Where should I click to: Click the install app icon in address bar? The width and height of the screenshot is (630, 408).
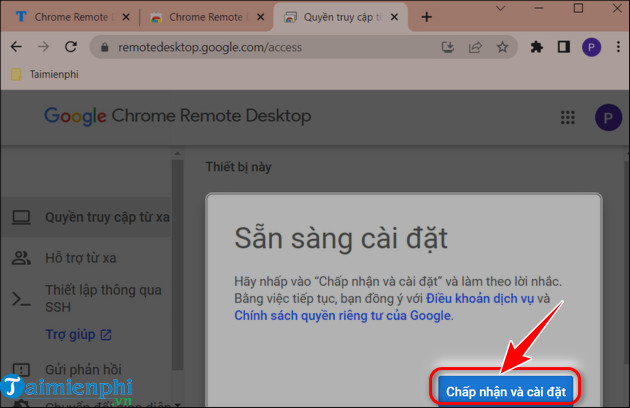tap(448, 47)
